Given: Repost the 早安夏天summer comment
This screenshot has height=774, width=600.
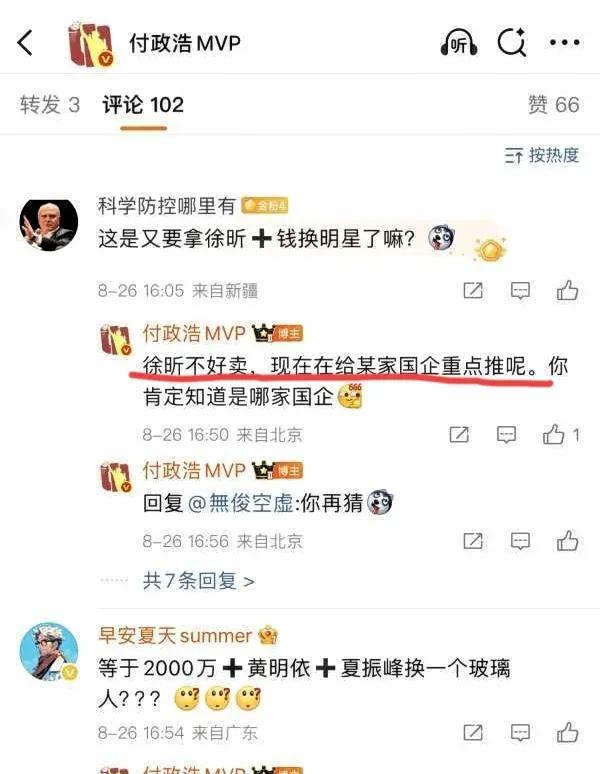Looking at the screenshot, I should click(x=473, y=733).
